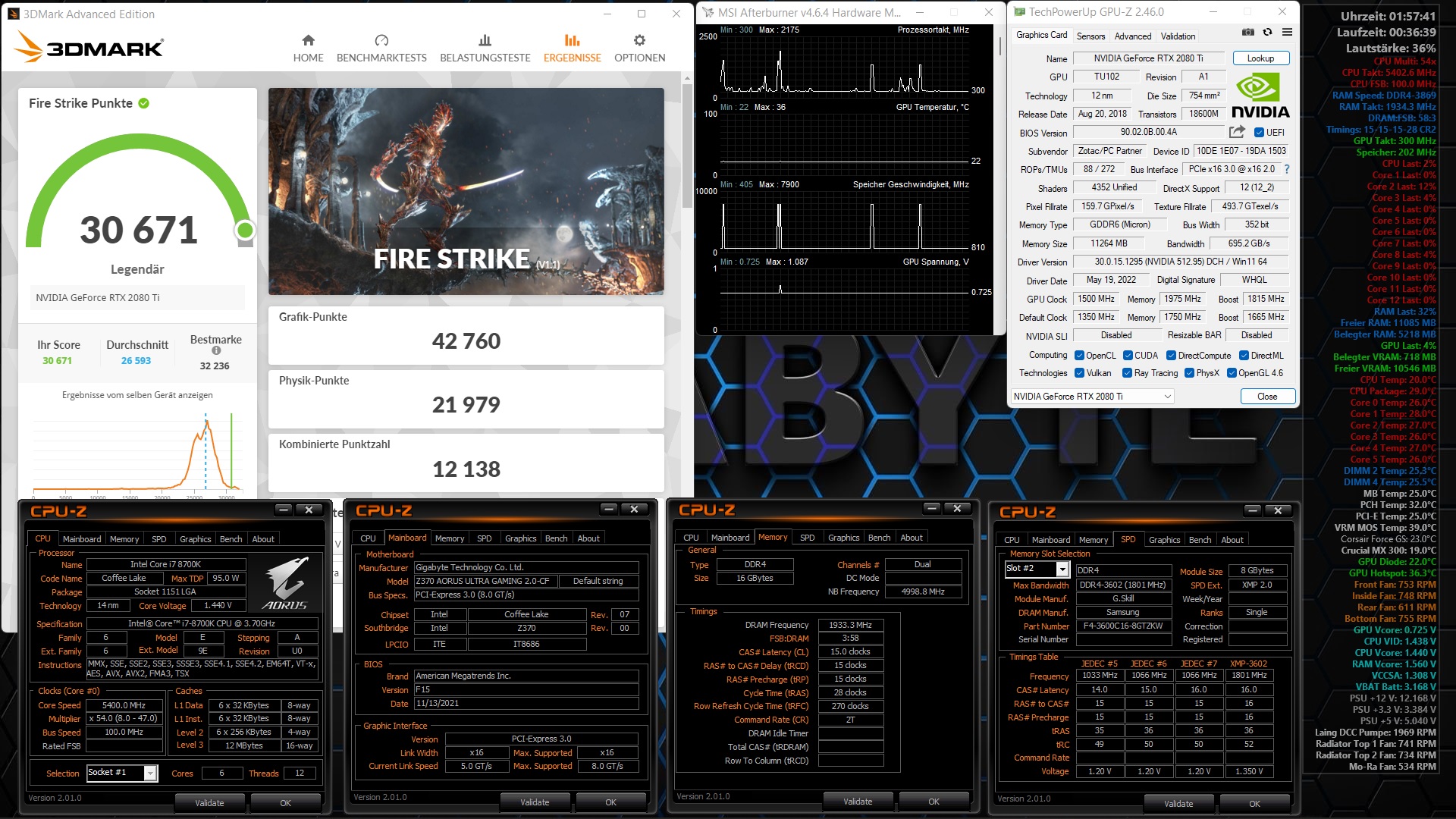1456x819 pixels.
Task: Toggle CUDA checkbox in GPU-Z
Action: 1128,356
